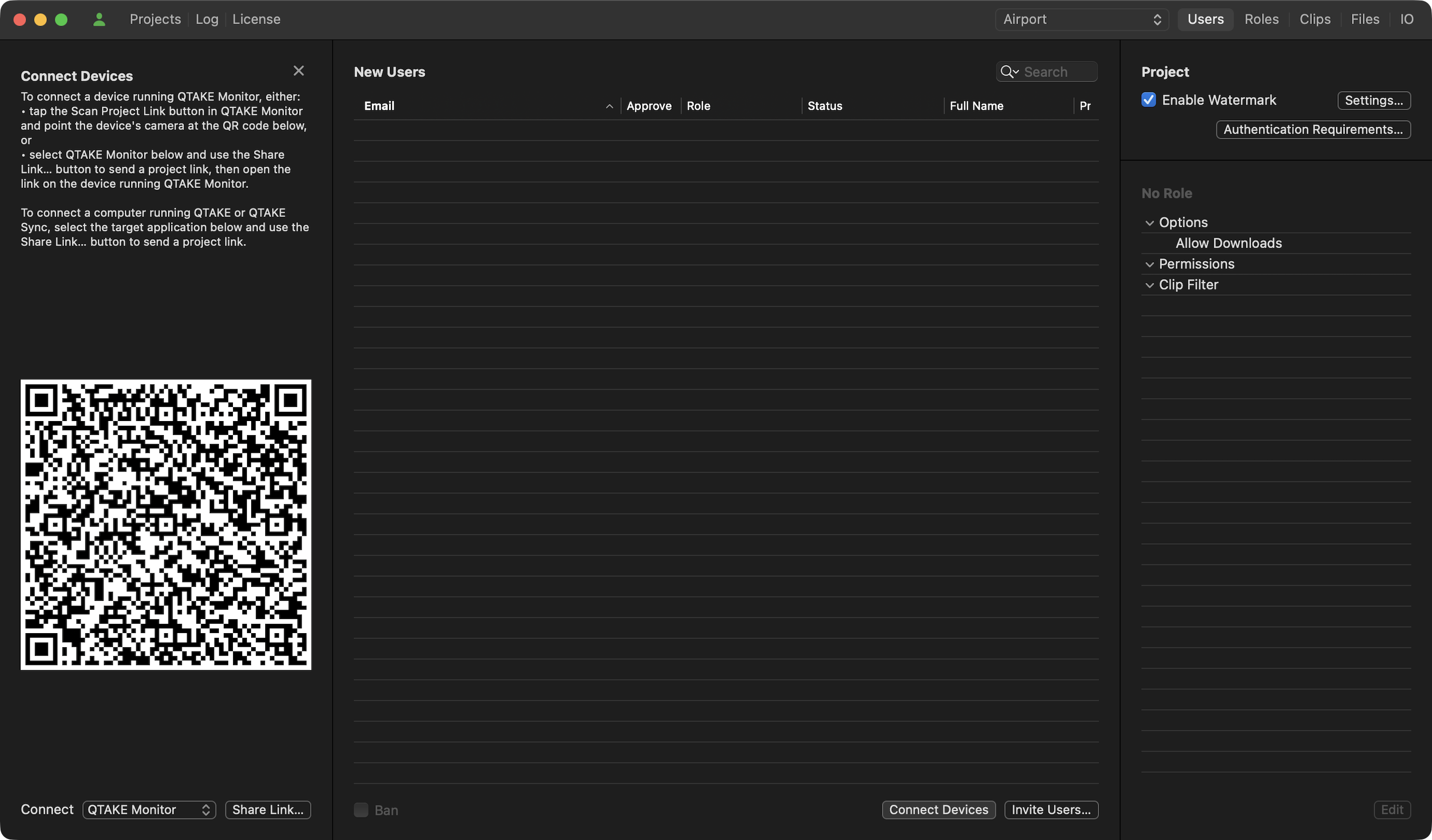Collapse the Permissions section
The height and width of the screenshot is (840, 1432).
point(1150,264)
